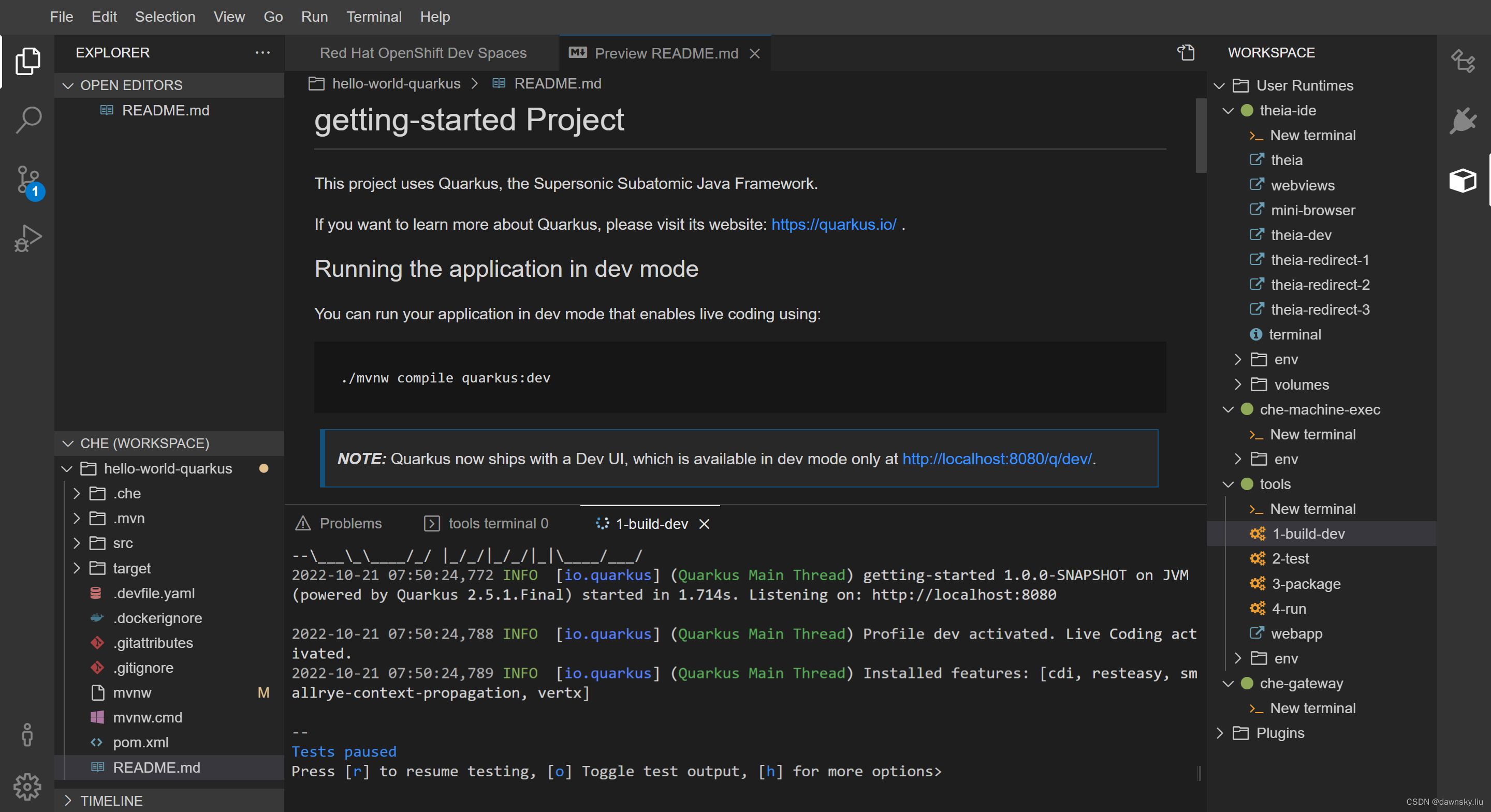
Task: Open the Terminal menu
Action: point(374,17)
